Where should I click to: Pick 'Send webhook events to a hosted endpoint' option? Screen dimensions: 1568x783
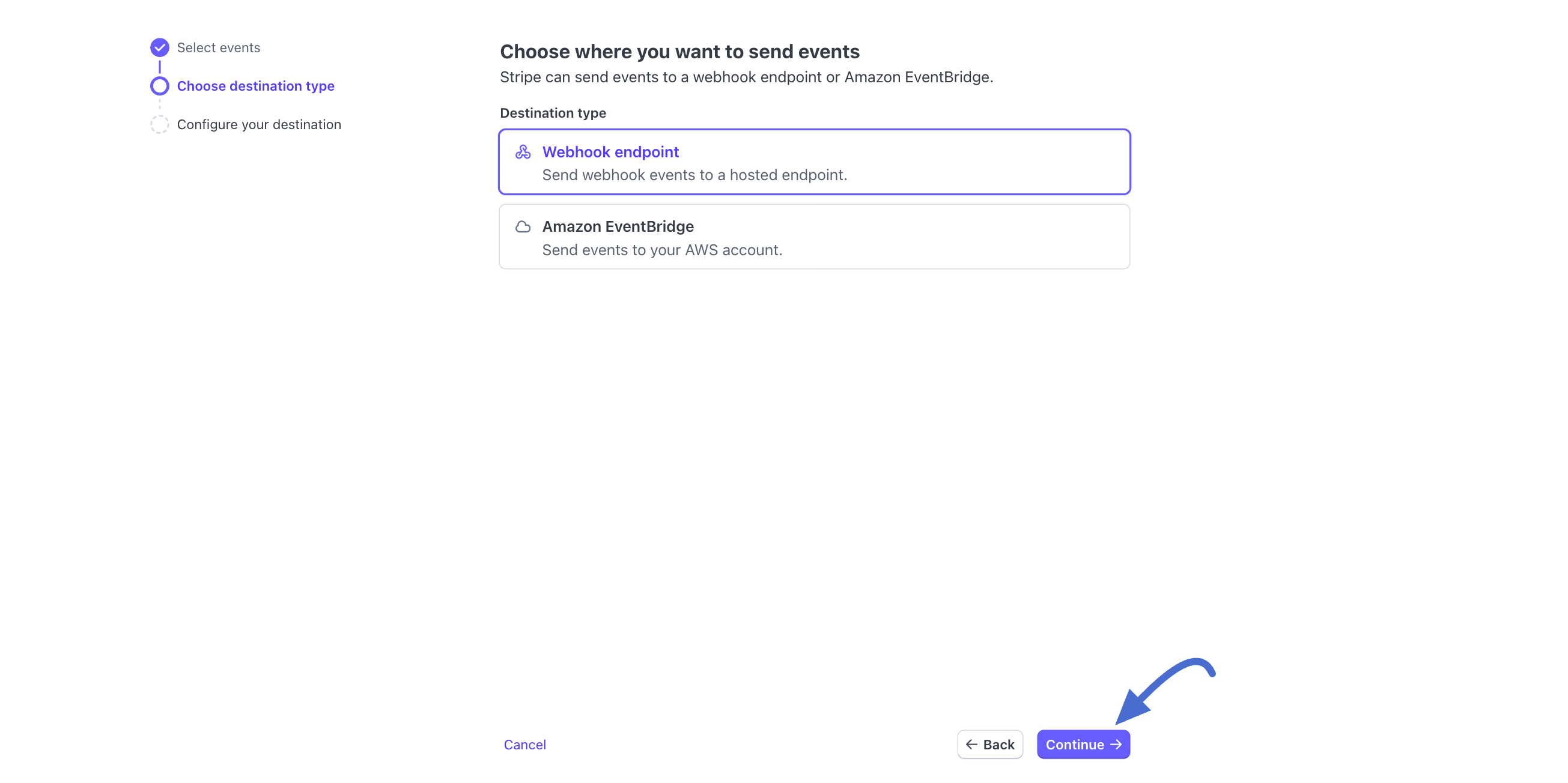click(x=694, y=175)
